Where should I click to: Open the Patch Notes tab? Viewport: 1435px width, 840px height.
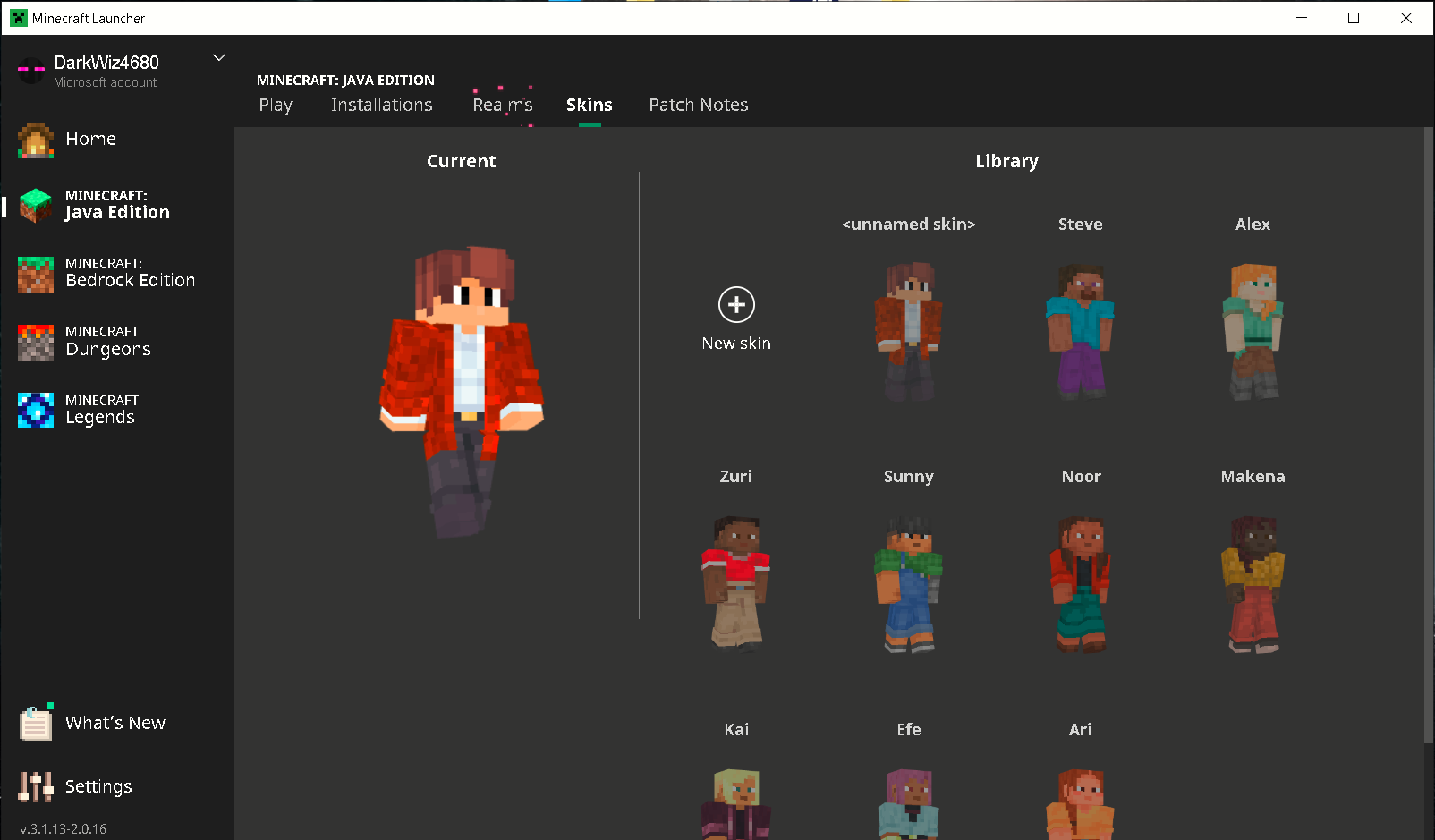point(698,105)
